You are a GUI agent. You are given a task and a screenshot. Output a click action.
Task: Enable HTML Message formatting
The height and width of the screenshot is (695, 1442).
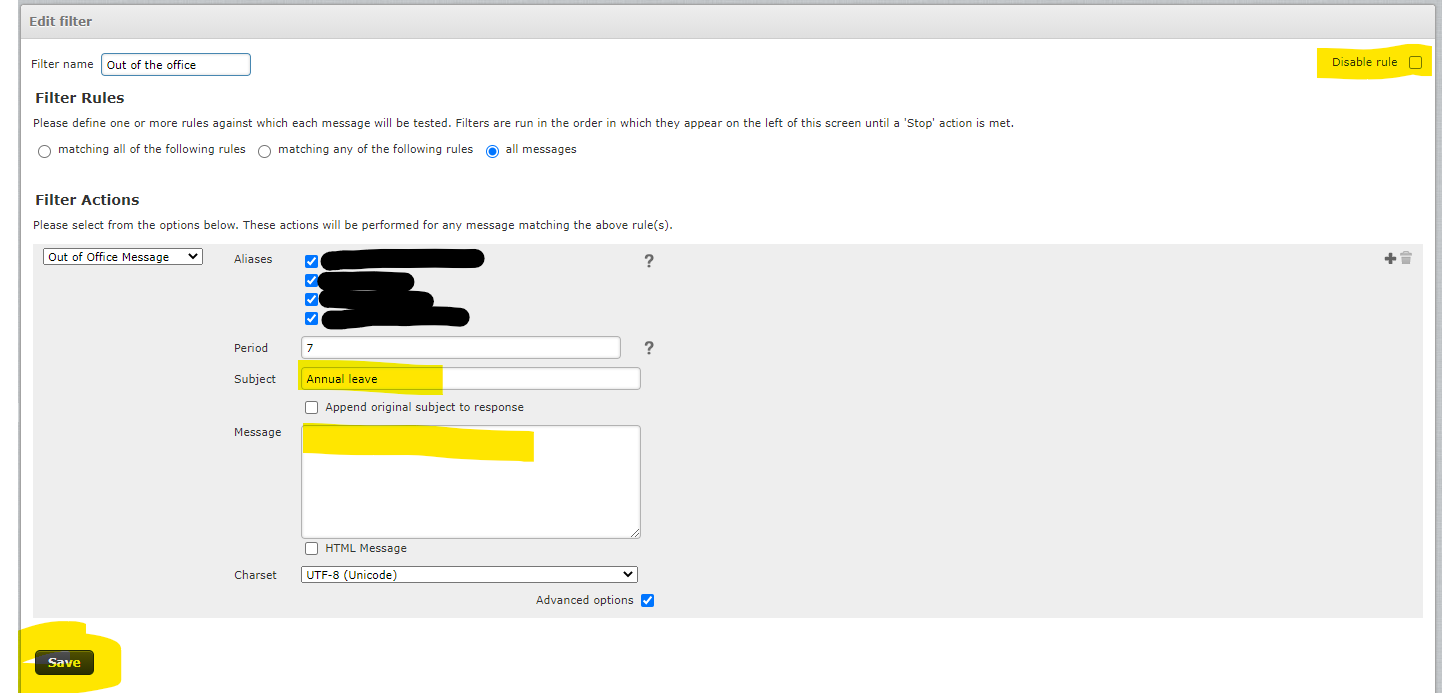point(311,548)
